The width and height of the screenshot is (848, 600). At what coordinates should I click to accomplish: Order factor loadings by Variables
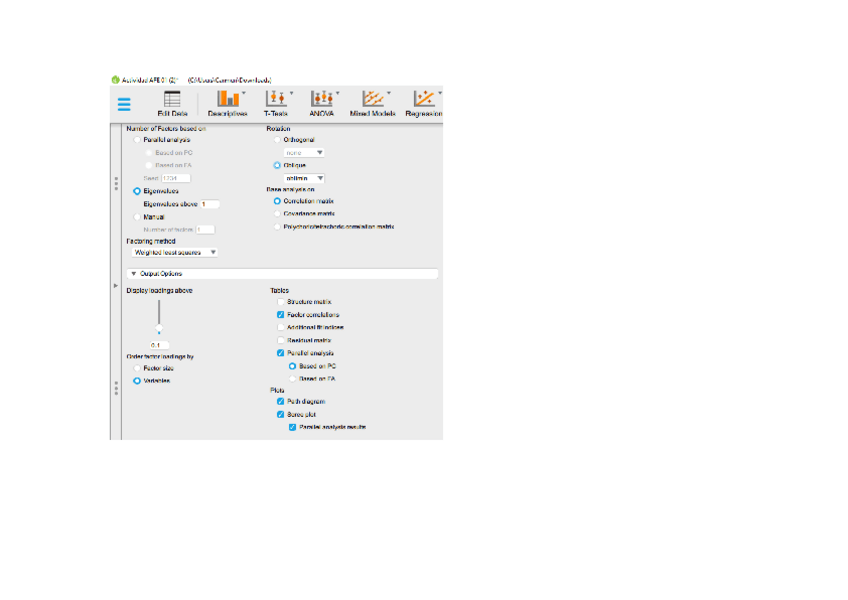[x=137, y=381]
